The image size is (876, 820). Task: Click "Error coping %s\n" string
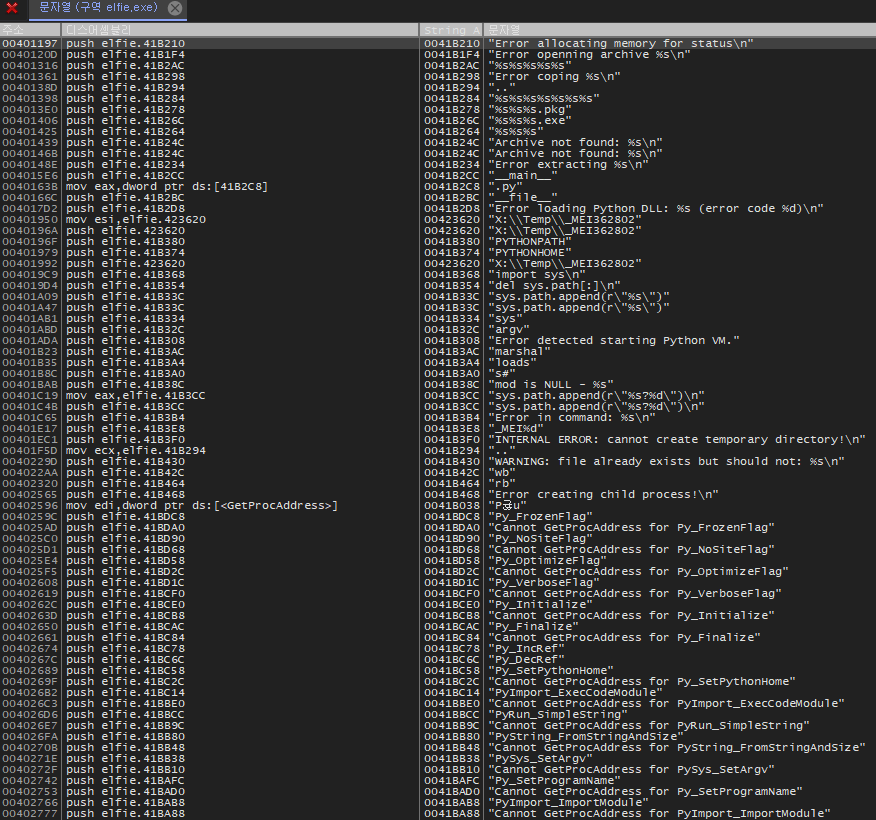coord(554,77)
